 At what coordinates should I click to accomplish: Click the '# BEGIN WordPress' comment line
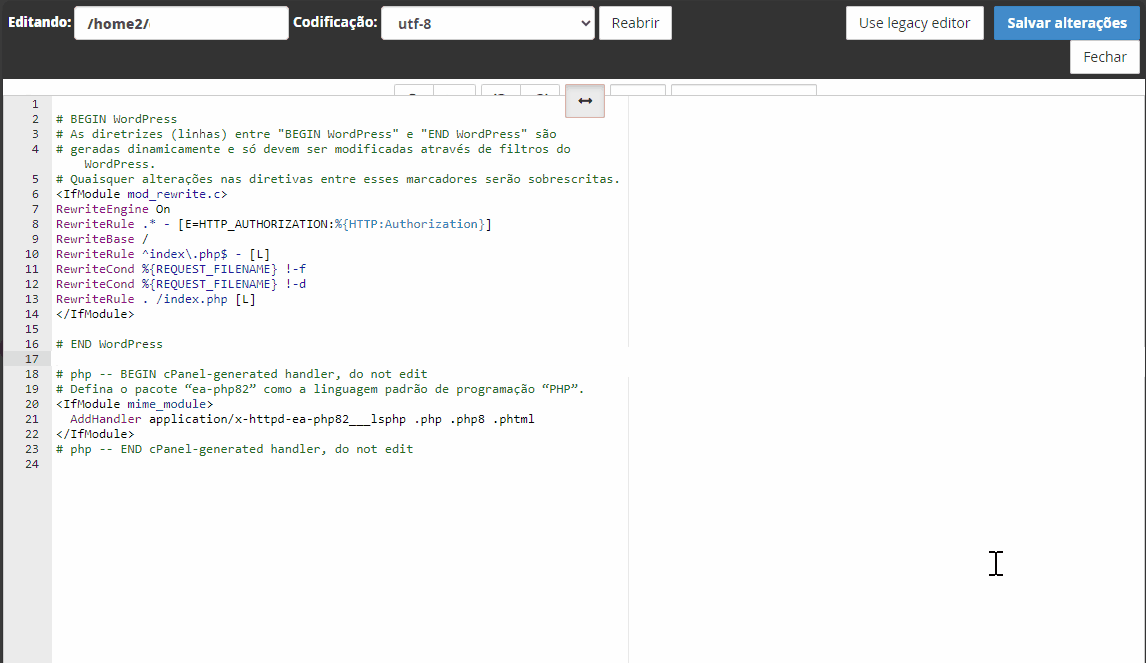tap(116, 119)
